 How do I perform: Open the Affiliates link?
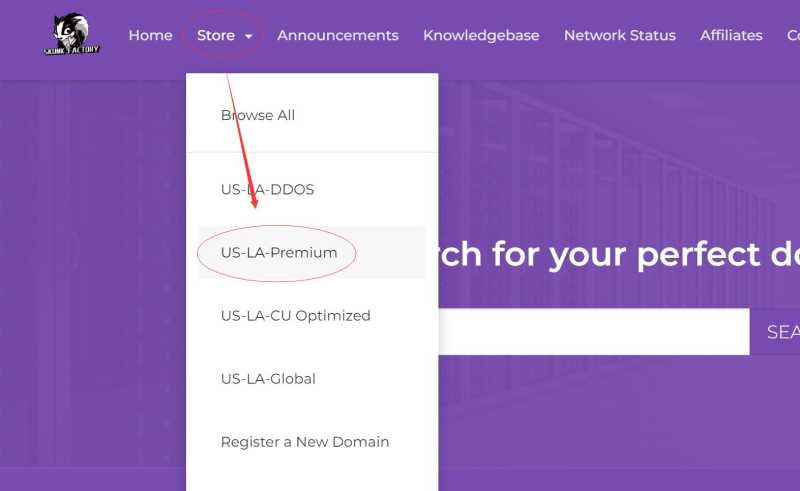(731, 35)
